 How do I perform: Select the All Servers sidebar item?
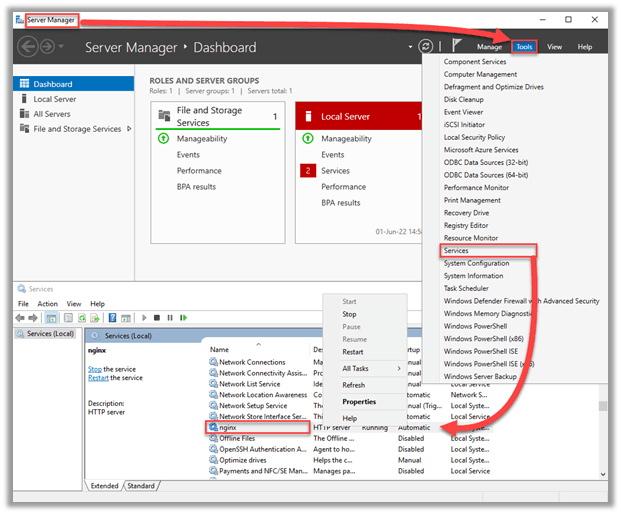(51, 114)
